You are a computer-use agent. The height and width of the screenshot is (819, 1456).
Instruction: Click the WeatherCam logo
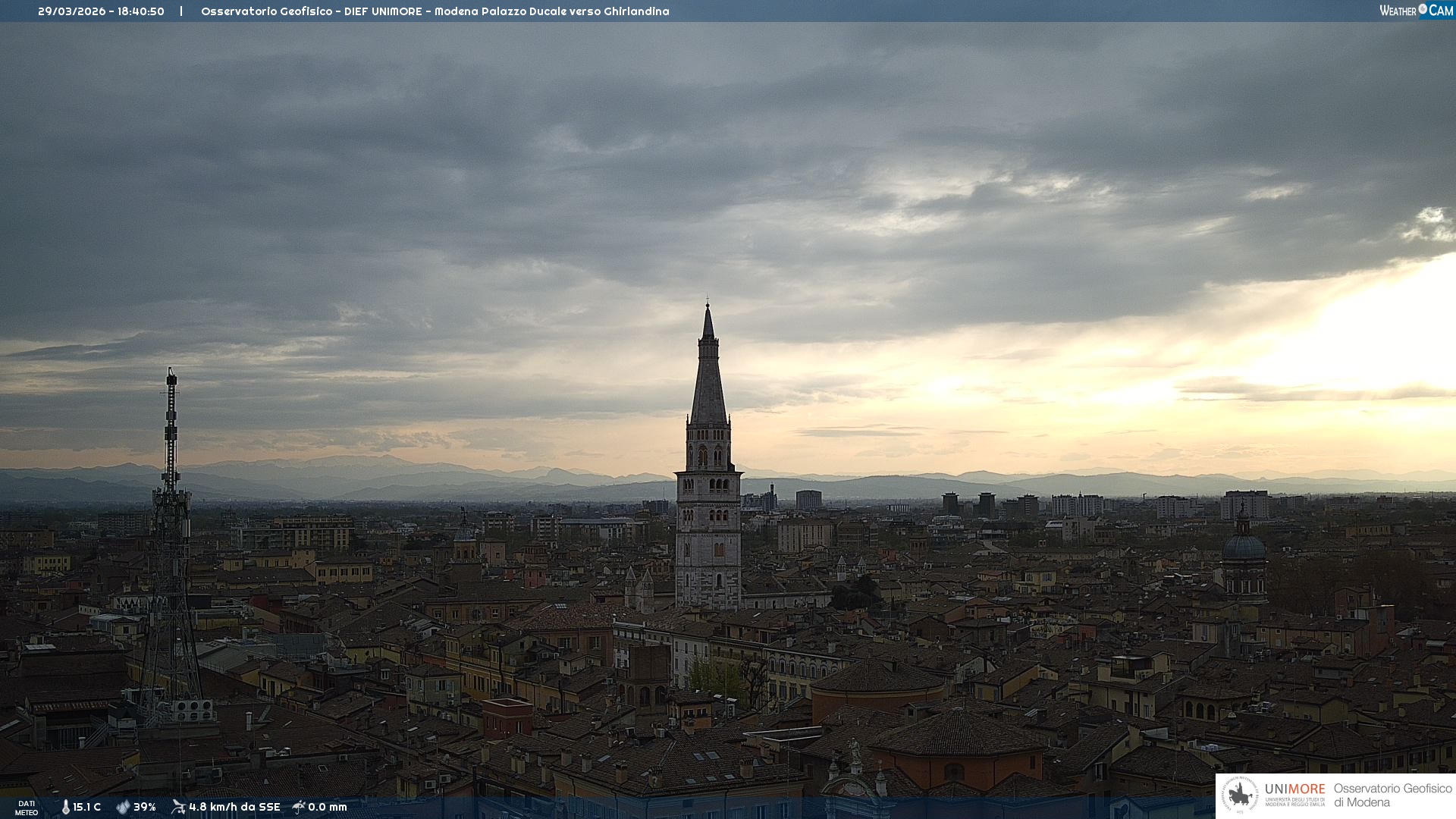coord(1416,11)
